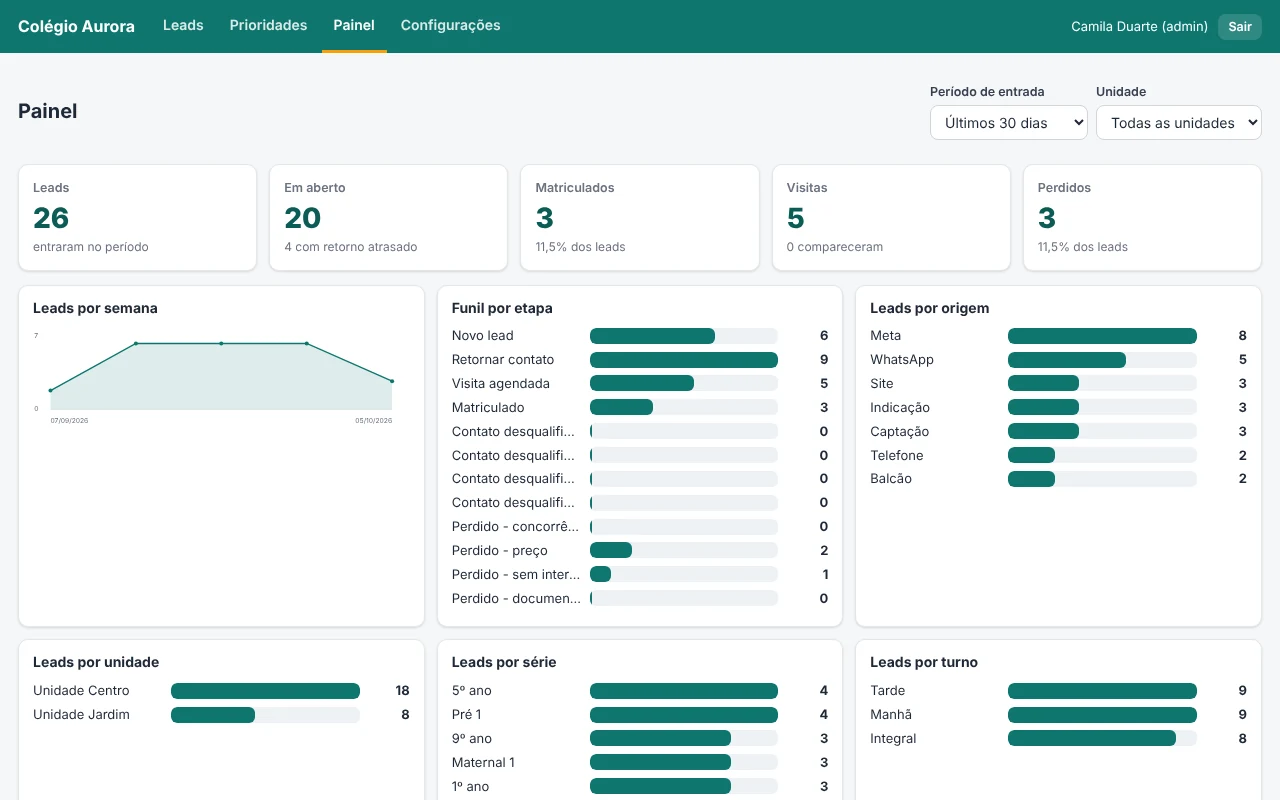Click the 9º ano série label
Image resolution: width=1280 pixels, height=800 pixels.
[x=472, y=739]
